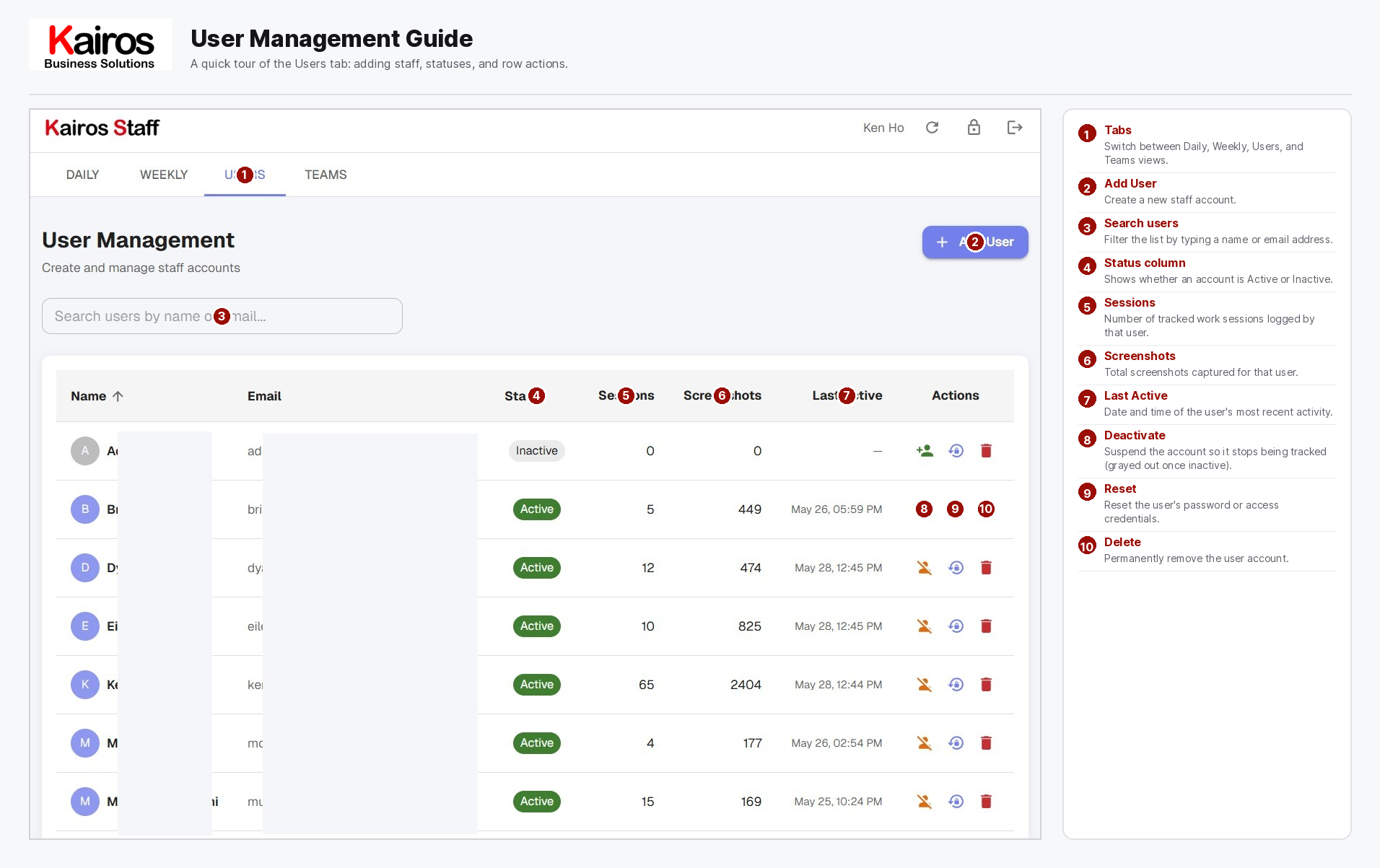Click the 'May 26, 02:54 PM' last active cell
This screenshot has width=1380, height=868.
[837, 743]
